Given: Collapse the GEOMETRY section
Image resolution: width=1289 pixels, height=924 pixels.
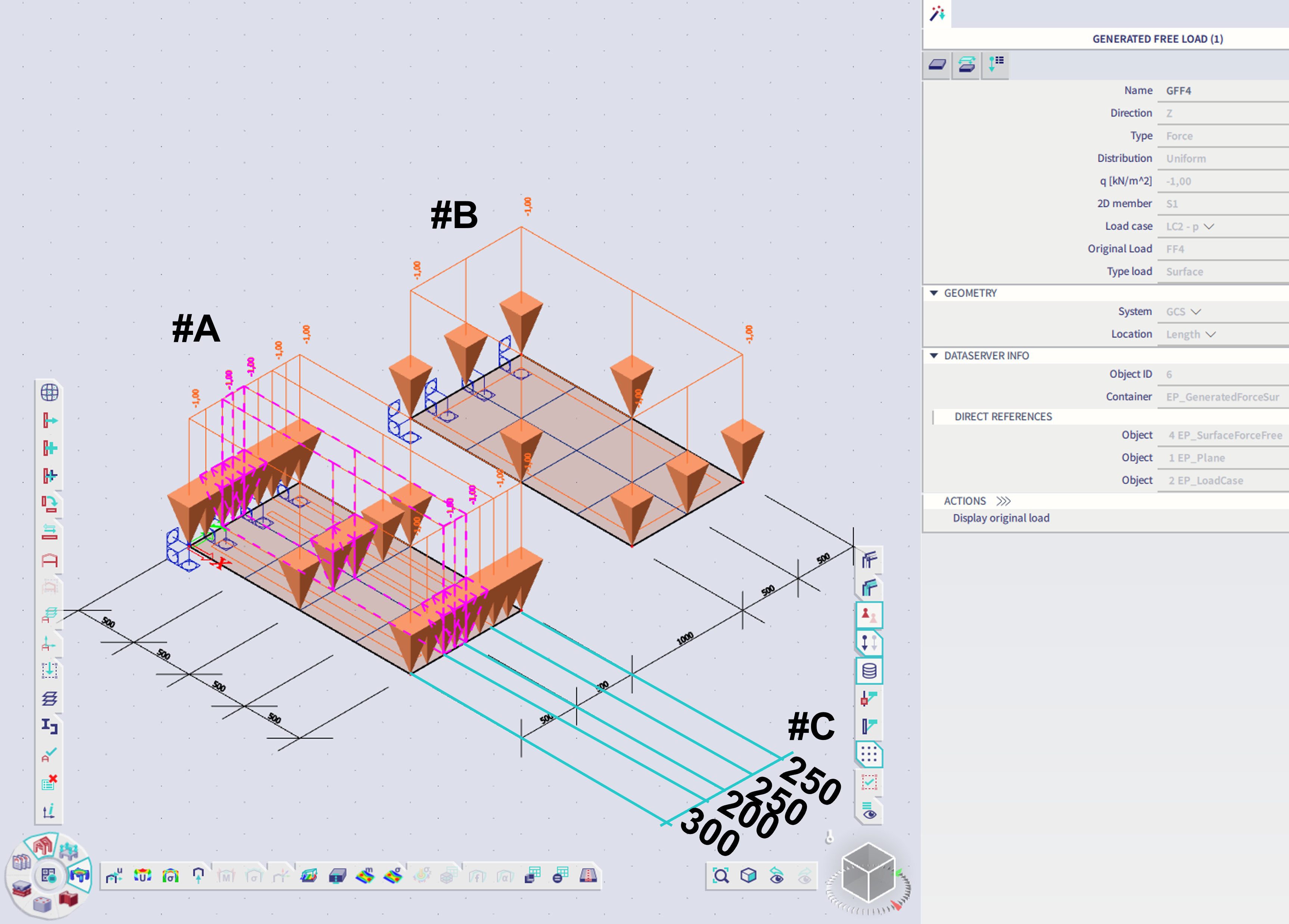Looking at the screenshot, I should click(x=934, y=293).
